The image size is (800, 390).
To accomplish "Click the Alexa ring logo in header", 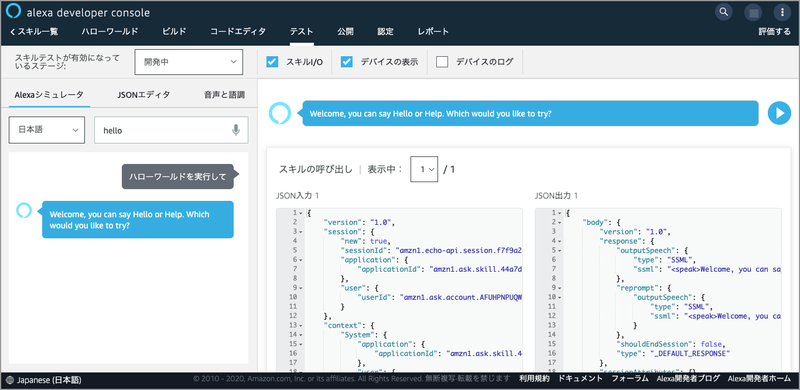I will pyautogui.click(x=13, y=11).
